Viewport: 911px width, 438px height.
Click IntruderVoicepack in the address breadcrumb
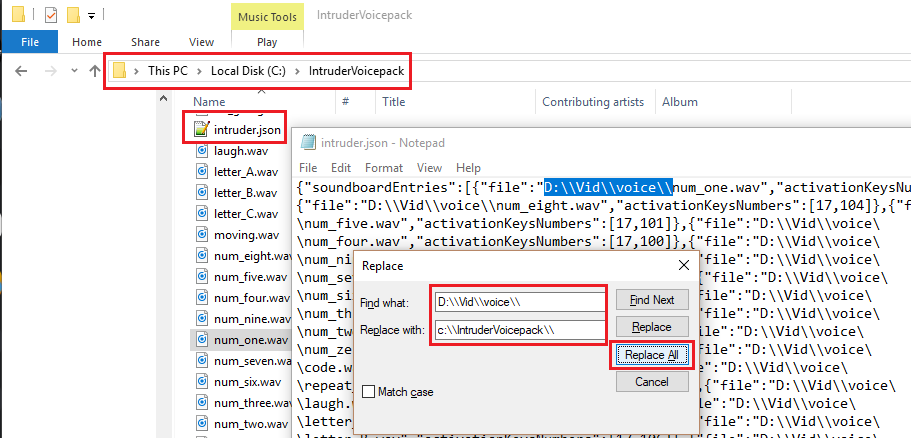click(356, 71)
